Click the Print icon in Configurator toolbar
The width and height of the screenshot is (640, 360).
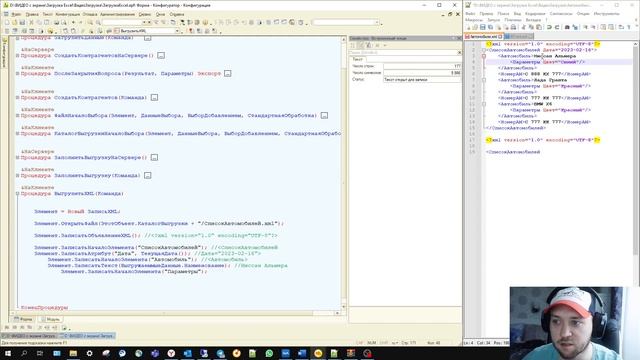(x=57, y=22)
